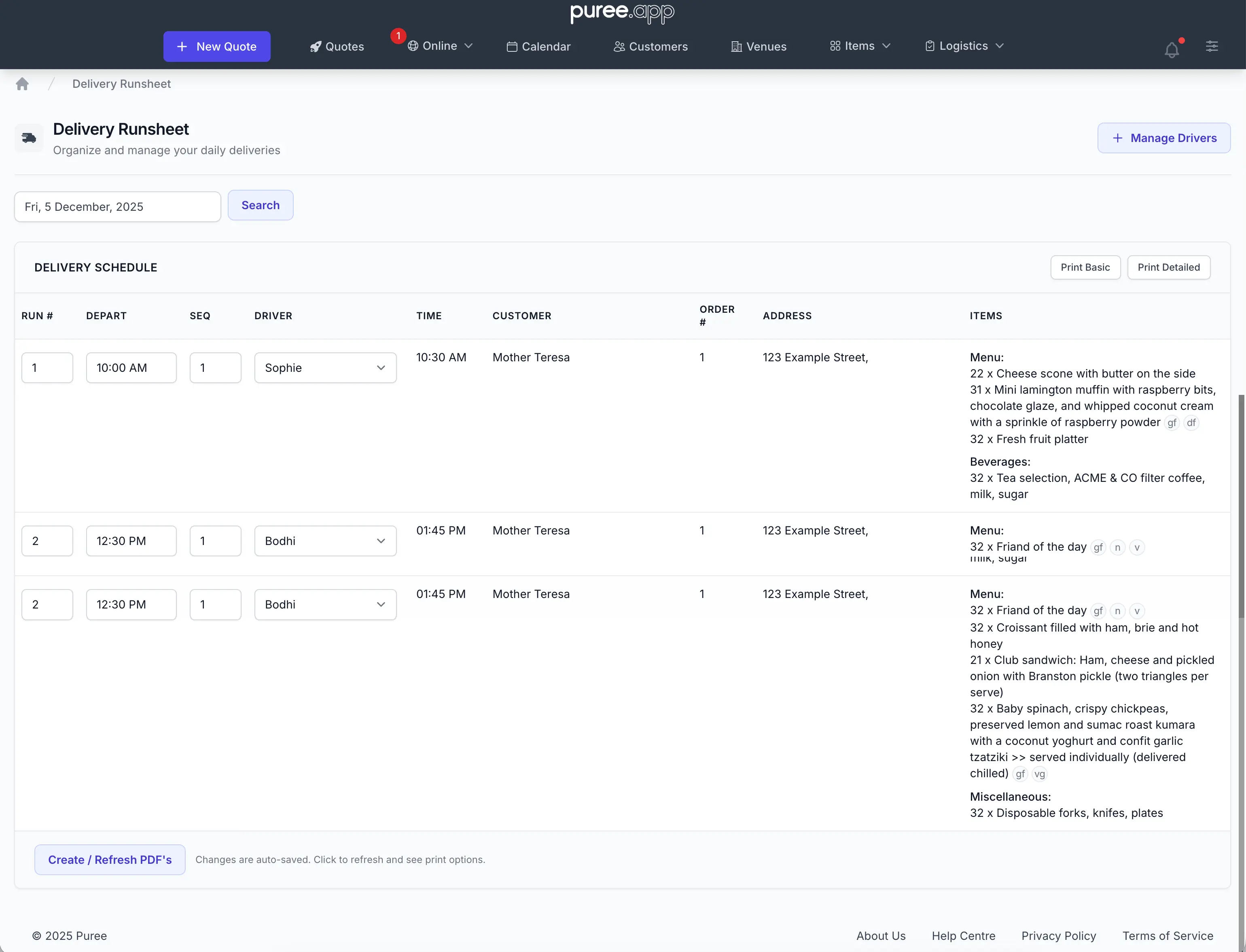Expand the Online dropdown chevron

point(468,47)
